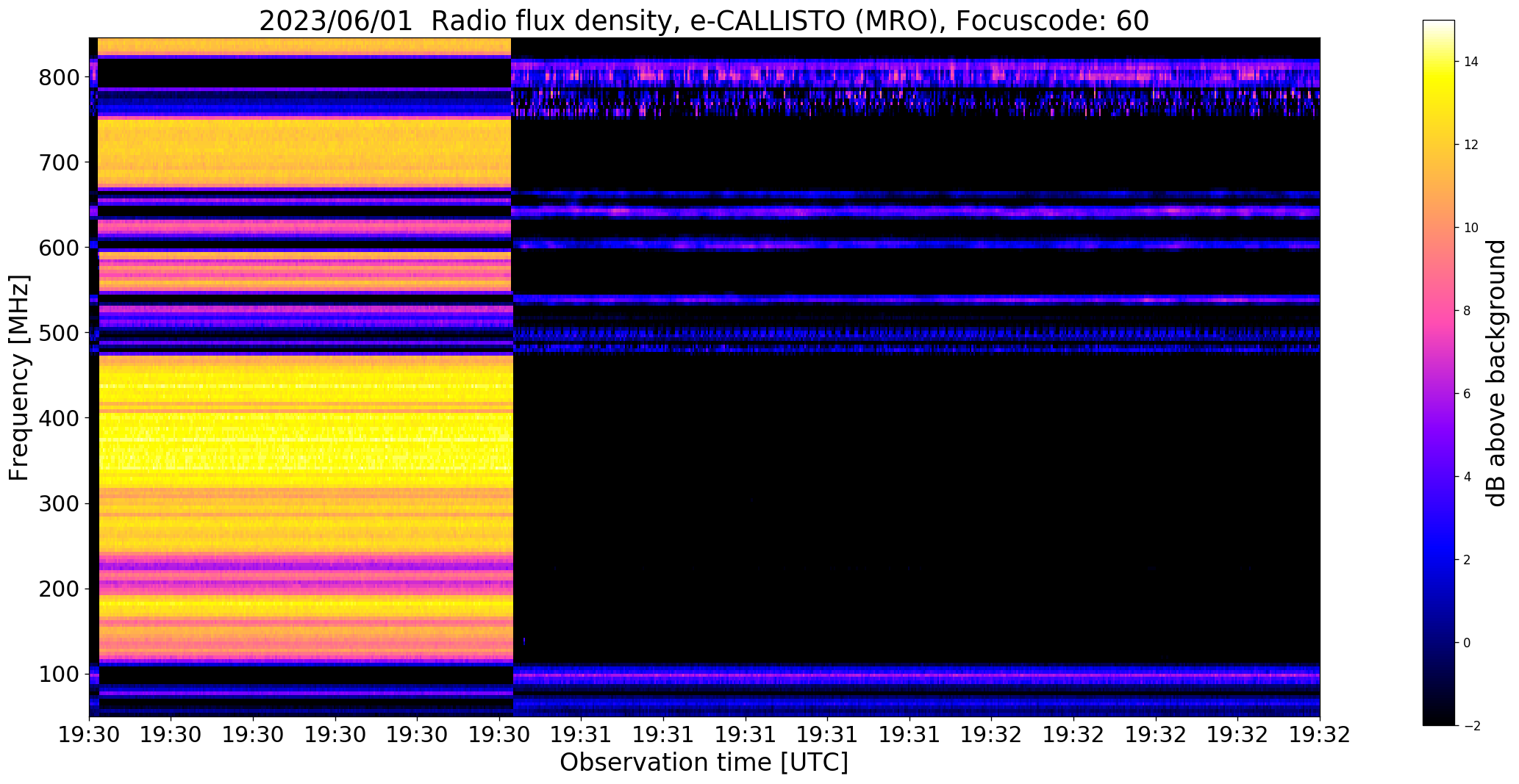
Task: Click the colorbar tick label 6
Action: coord(1468,394)
